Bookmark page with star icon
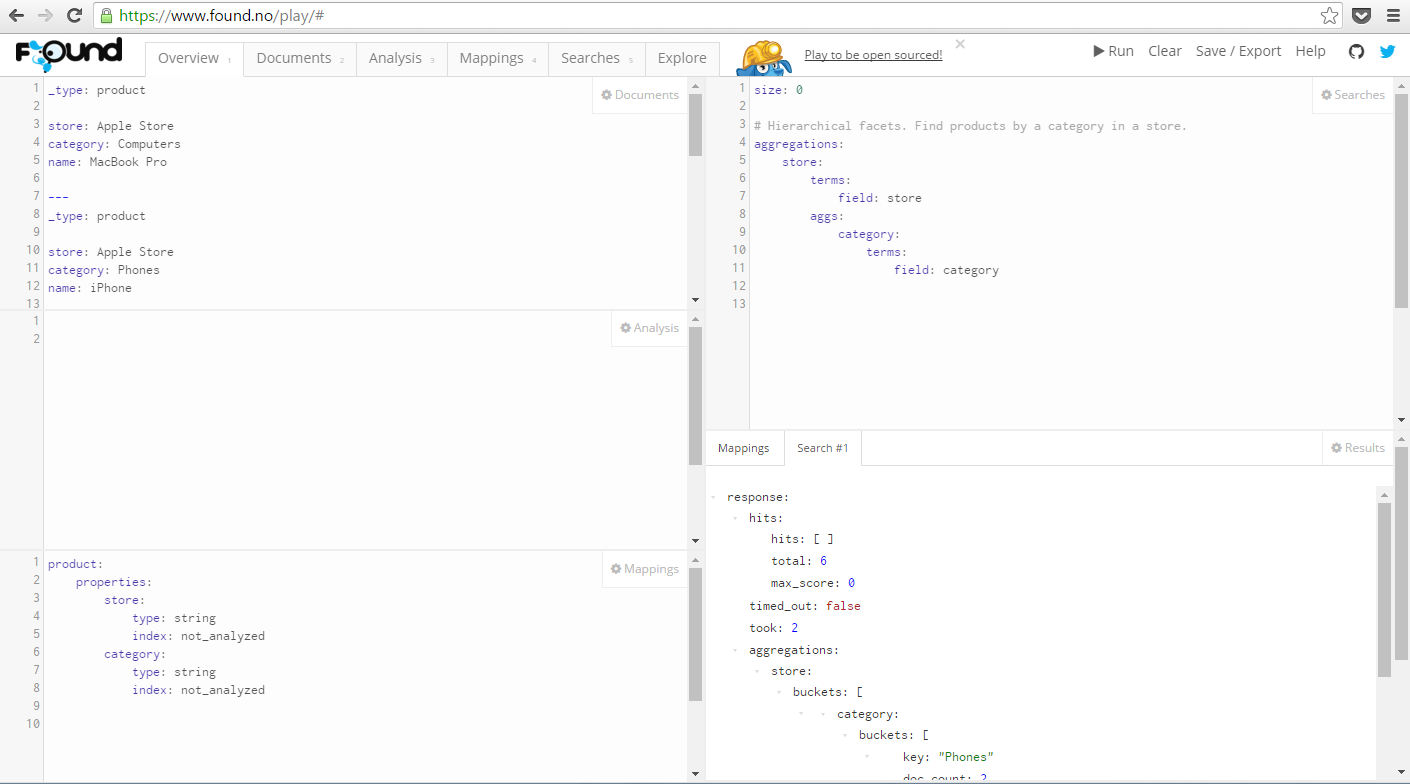 pyautogui.click(x=1329, y=15)
